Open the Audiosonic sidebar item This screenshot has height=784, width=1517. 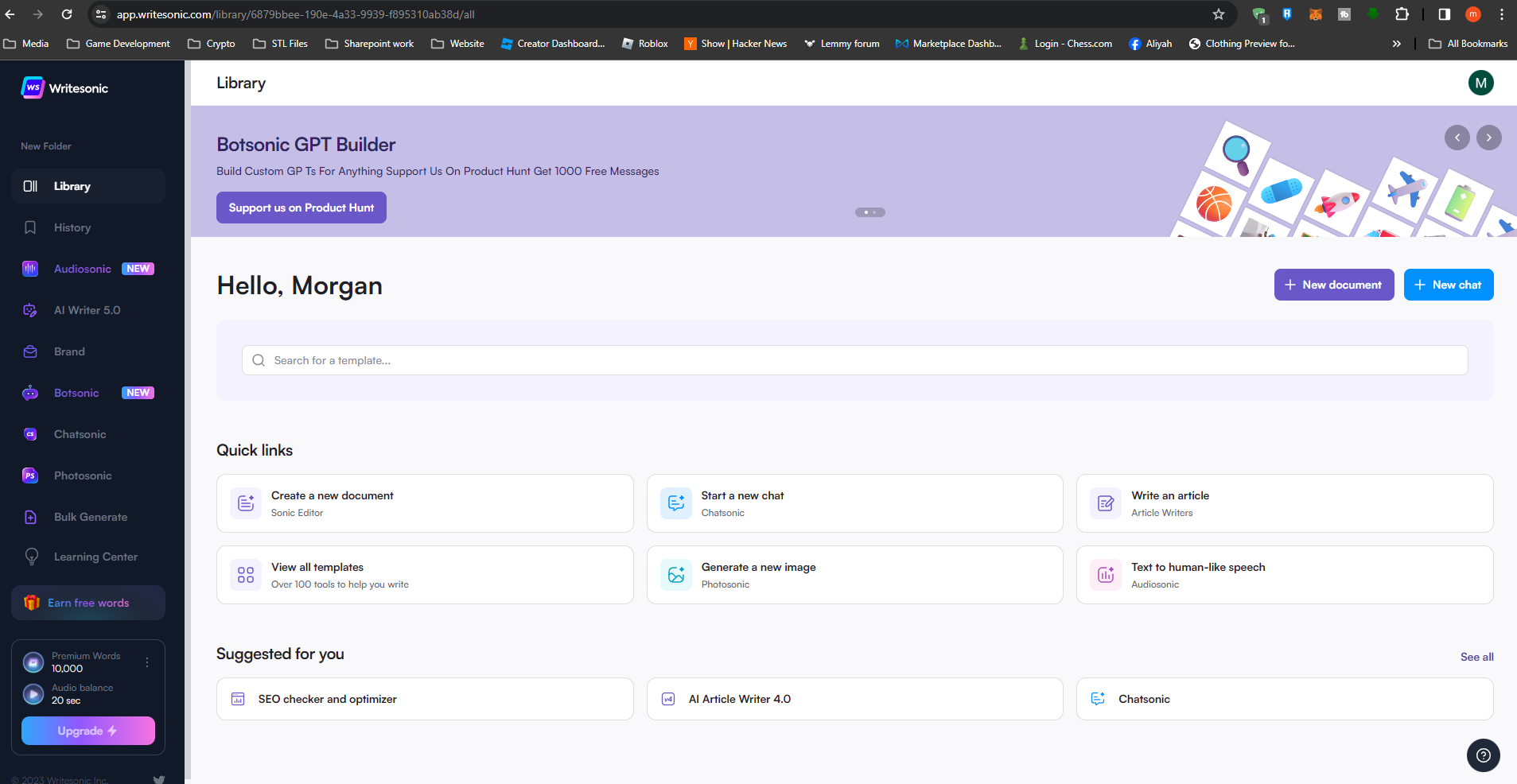[x=82, y=269]
